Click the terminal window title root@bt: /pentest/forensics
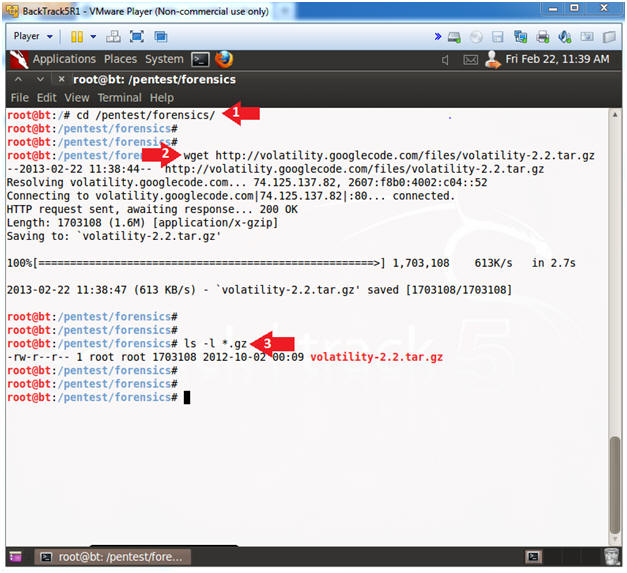 pos(154,80)
